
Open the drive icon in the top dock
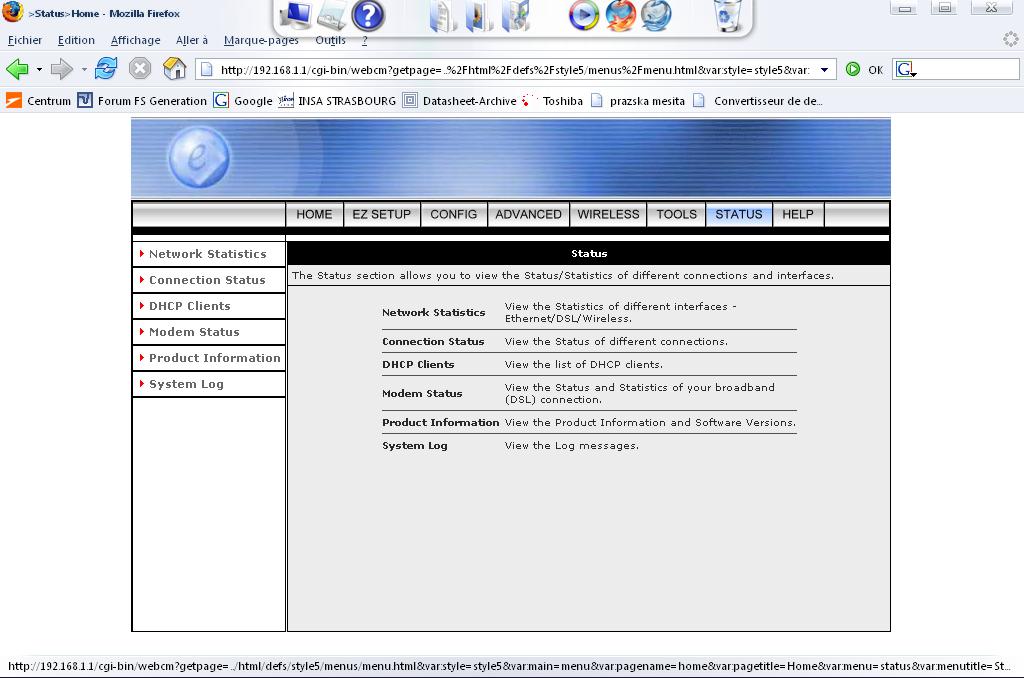(332, 16)
